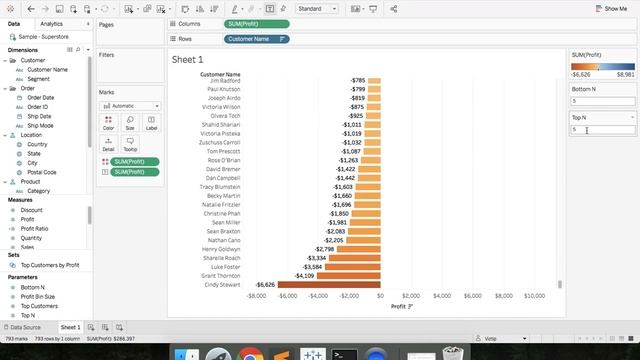This screenshot has width=640, height=360.
Task: Click Cindy Stewart's profit bar
Action: (x=329, y=285)
